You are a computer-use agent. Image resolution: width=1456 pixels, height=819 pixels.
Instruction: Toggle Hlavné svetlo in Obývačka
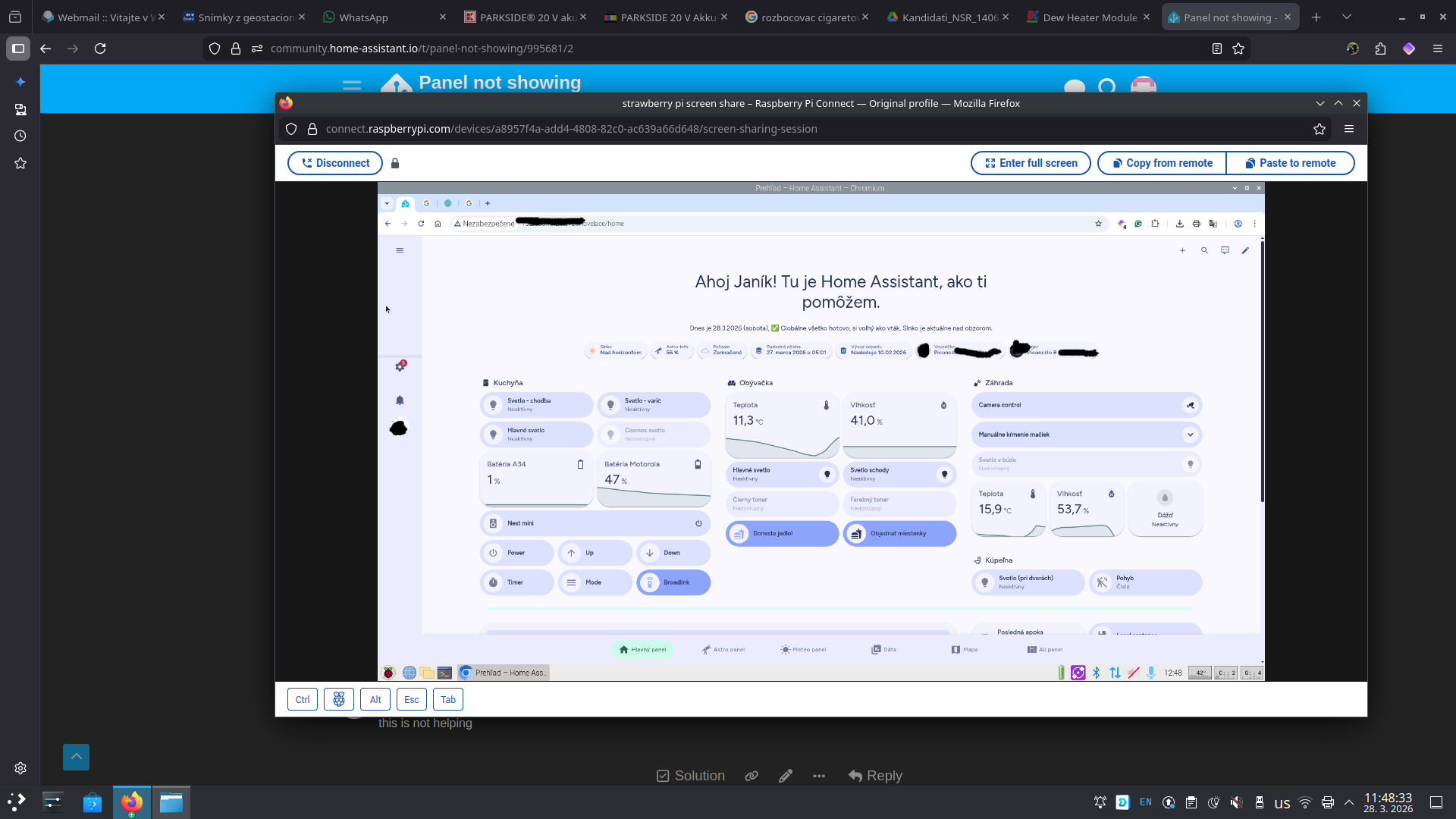pos(827,475)
